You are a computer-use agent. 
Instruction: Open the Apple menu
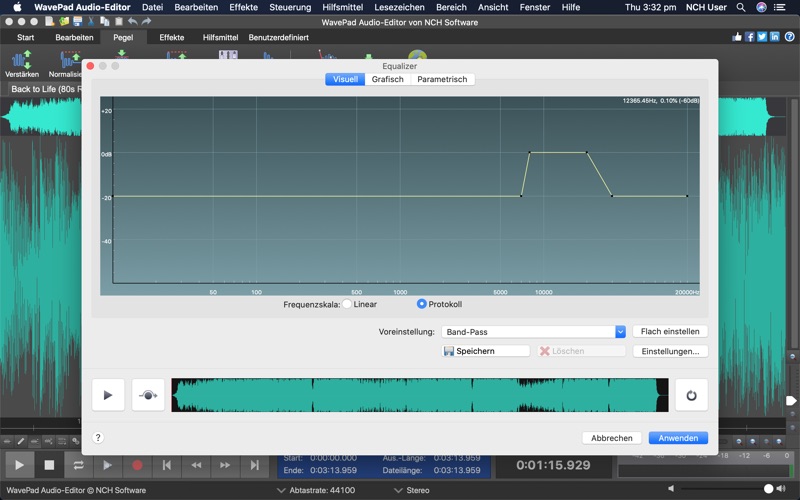(17, 7)
